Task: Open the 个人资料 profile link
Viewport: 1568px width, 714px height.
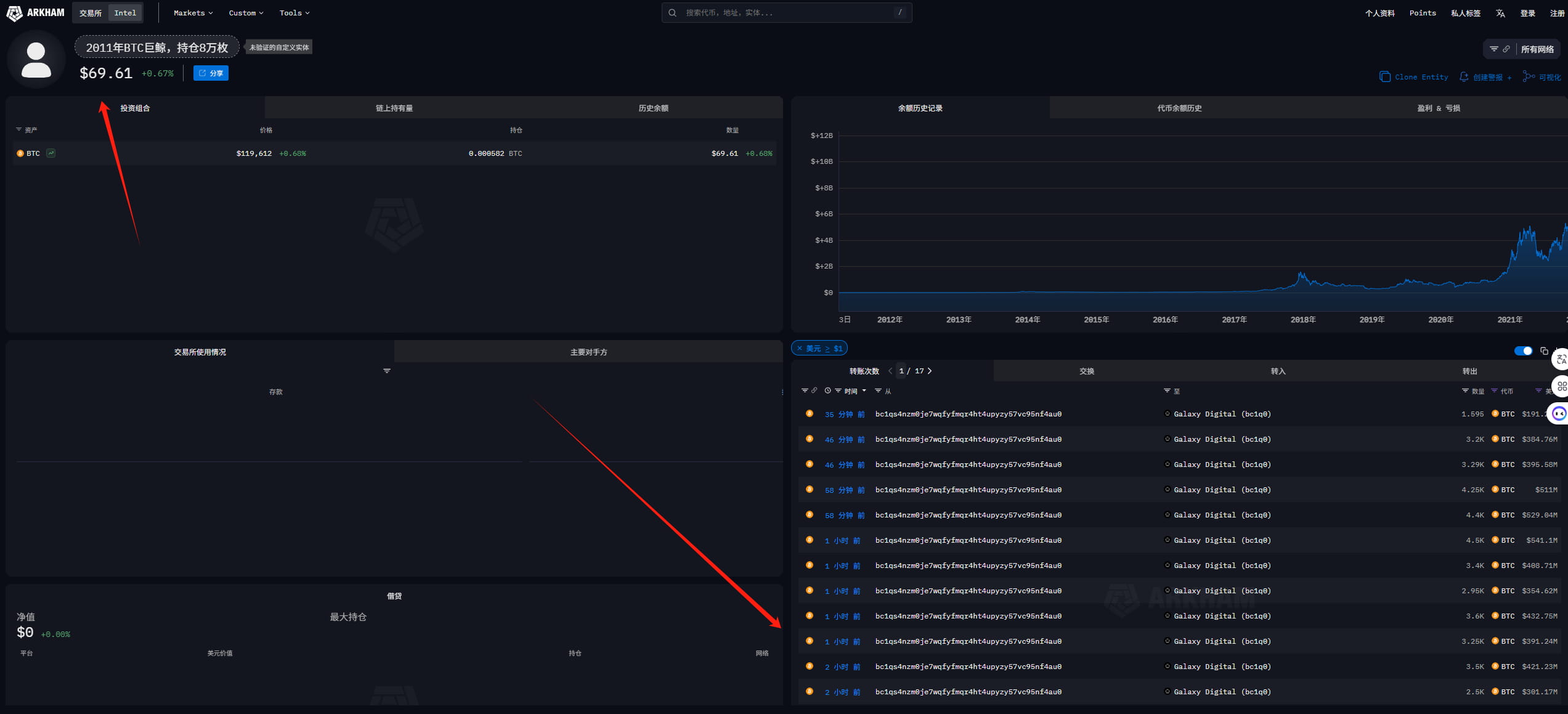Action: pos(1379,13)
